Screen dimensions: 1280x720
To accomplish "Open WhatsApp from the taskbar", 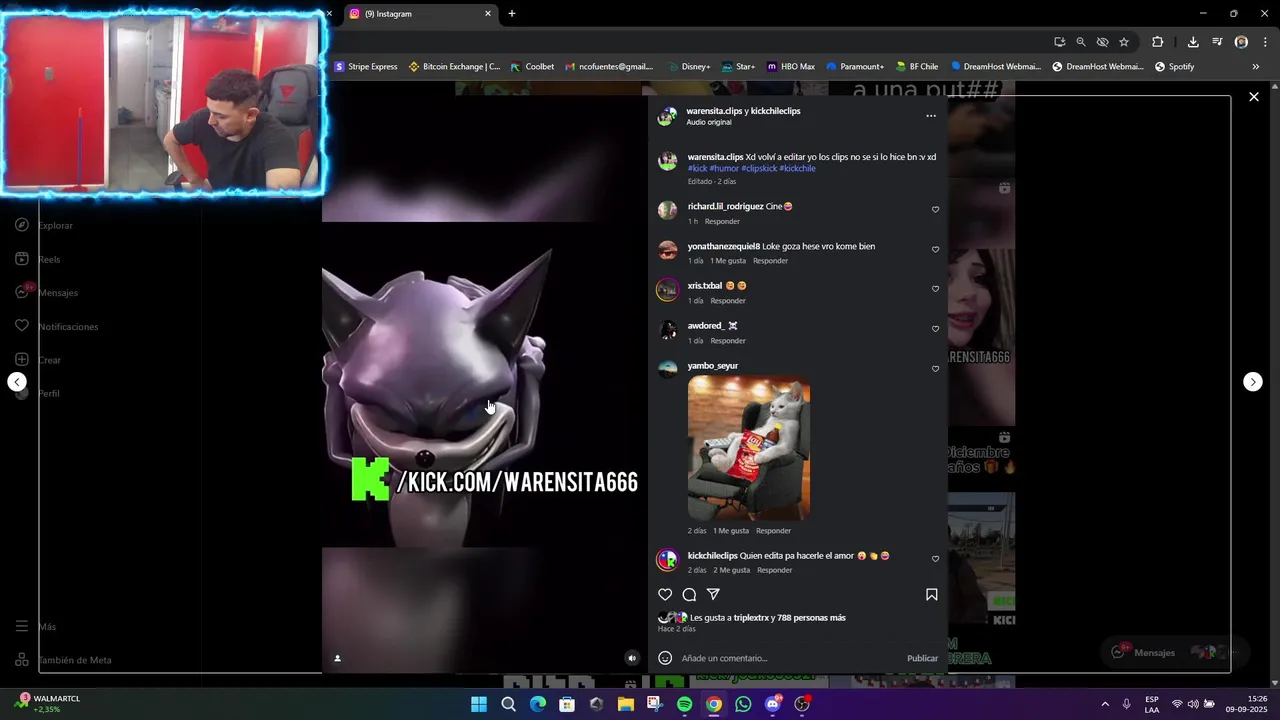I will (743, 704).
